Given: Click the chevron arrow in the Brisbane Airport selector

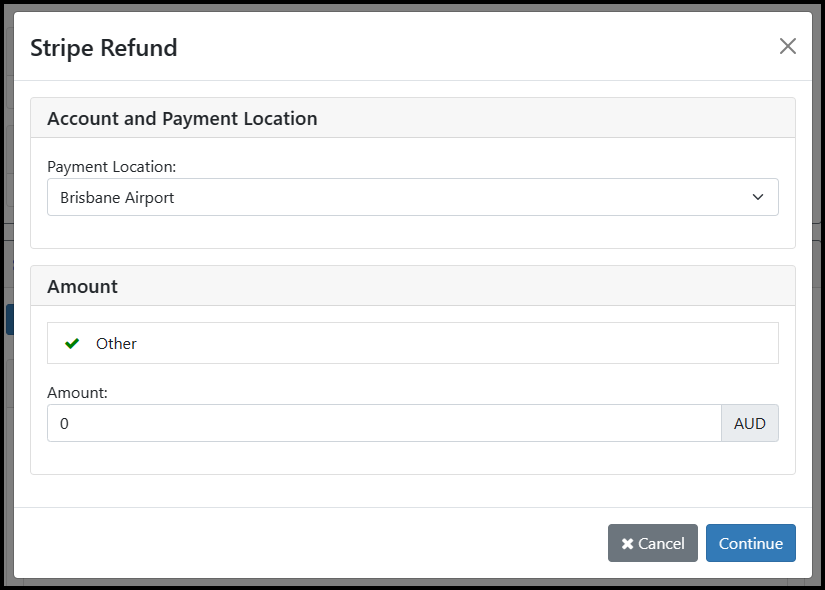Looking at the screenshot, I should 758,197.
